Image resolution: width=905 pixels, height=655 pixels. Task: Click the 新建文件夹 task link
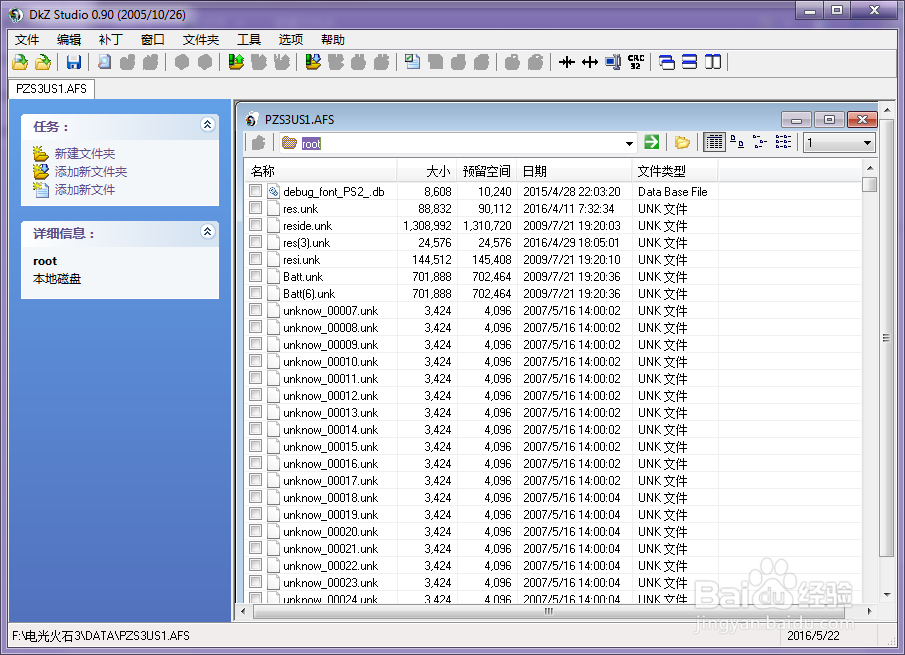coord(85,154)
